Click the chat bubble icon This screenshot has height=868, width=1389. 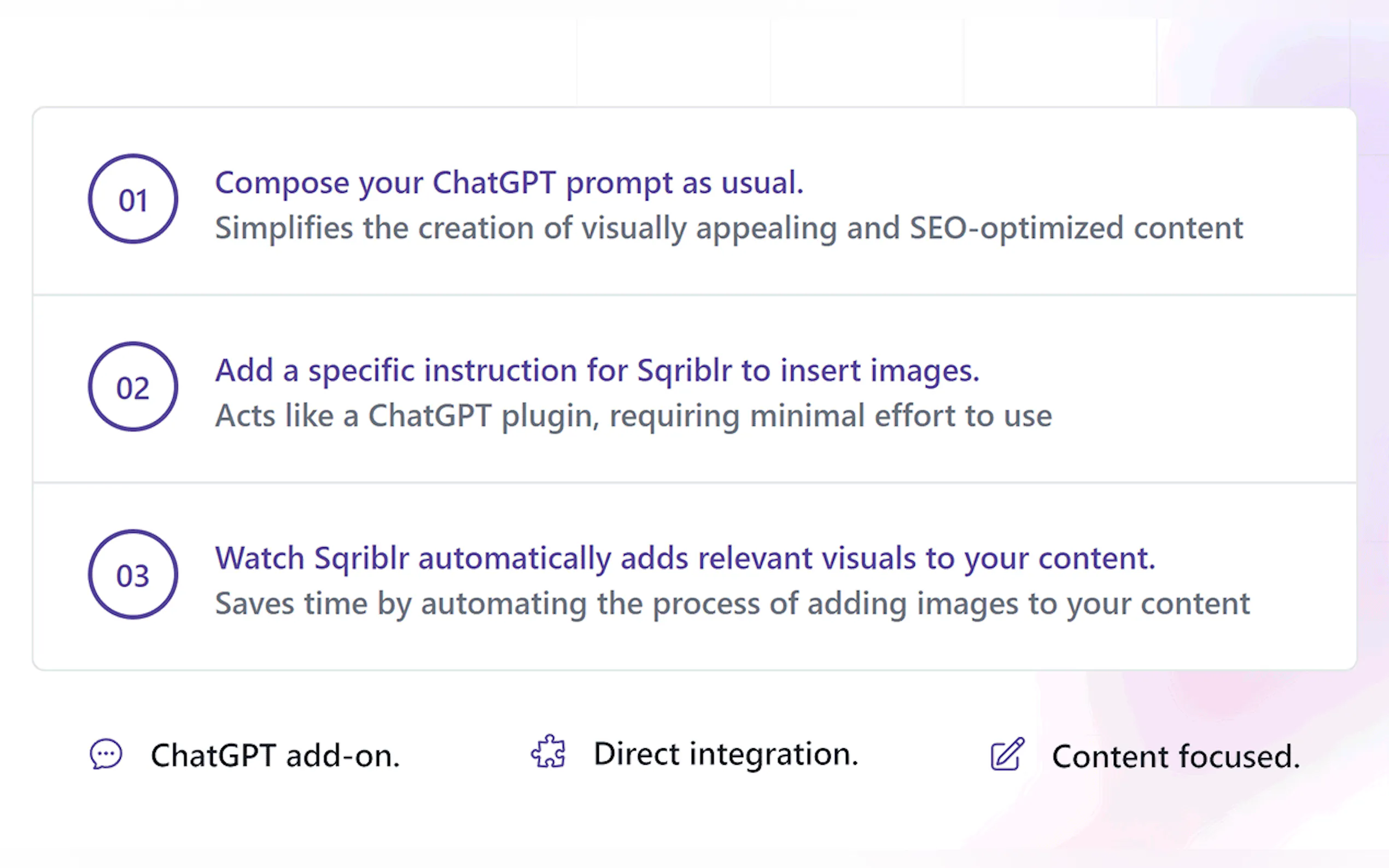(106, 754)
